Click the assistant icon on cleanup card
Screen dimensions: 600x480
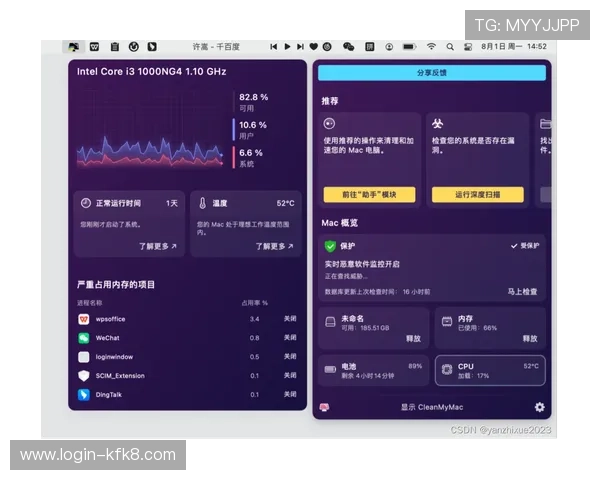click(329, 124)
